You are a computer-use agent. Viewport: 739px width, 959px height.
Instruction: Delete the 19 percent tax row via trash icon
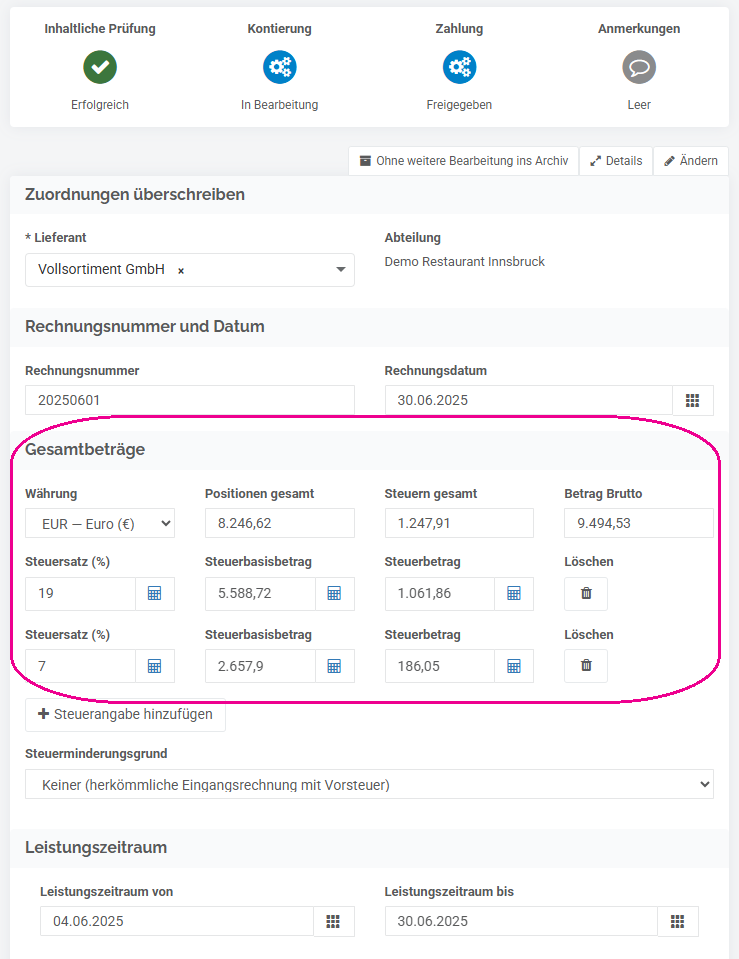[586, 593]
